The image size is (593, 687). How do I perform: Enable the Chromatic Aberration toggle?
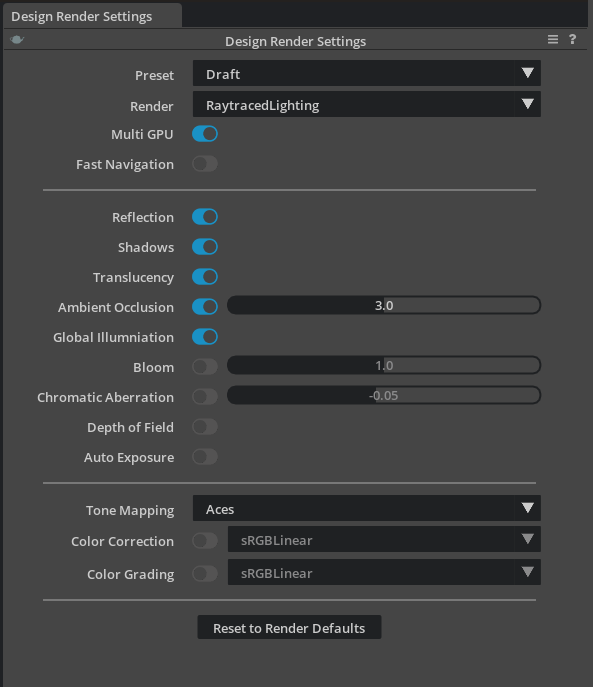(205, 397)
